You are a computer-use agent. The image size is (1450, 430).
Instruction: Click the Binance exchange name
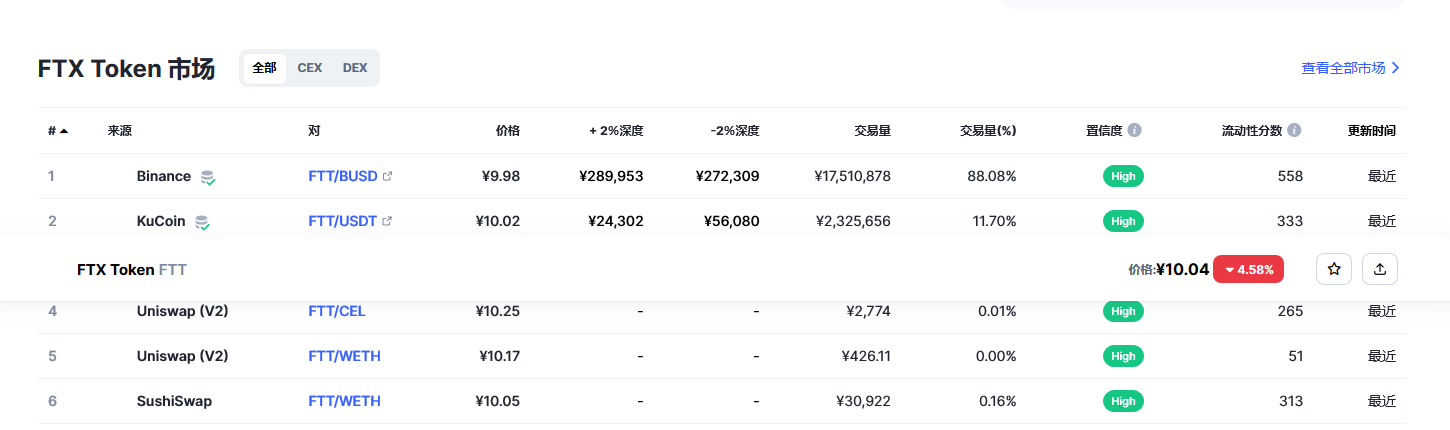(x=163, y=176)
